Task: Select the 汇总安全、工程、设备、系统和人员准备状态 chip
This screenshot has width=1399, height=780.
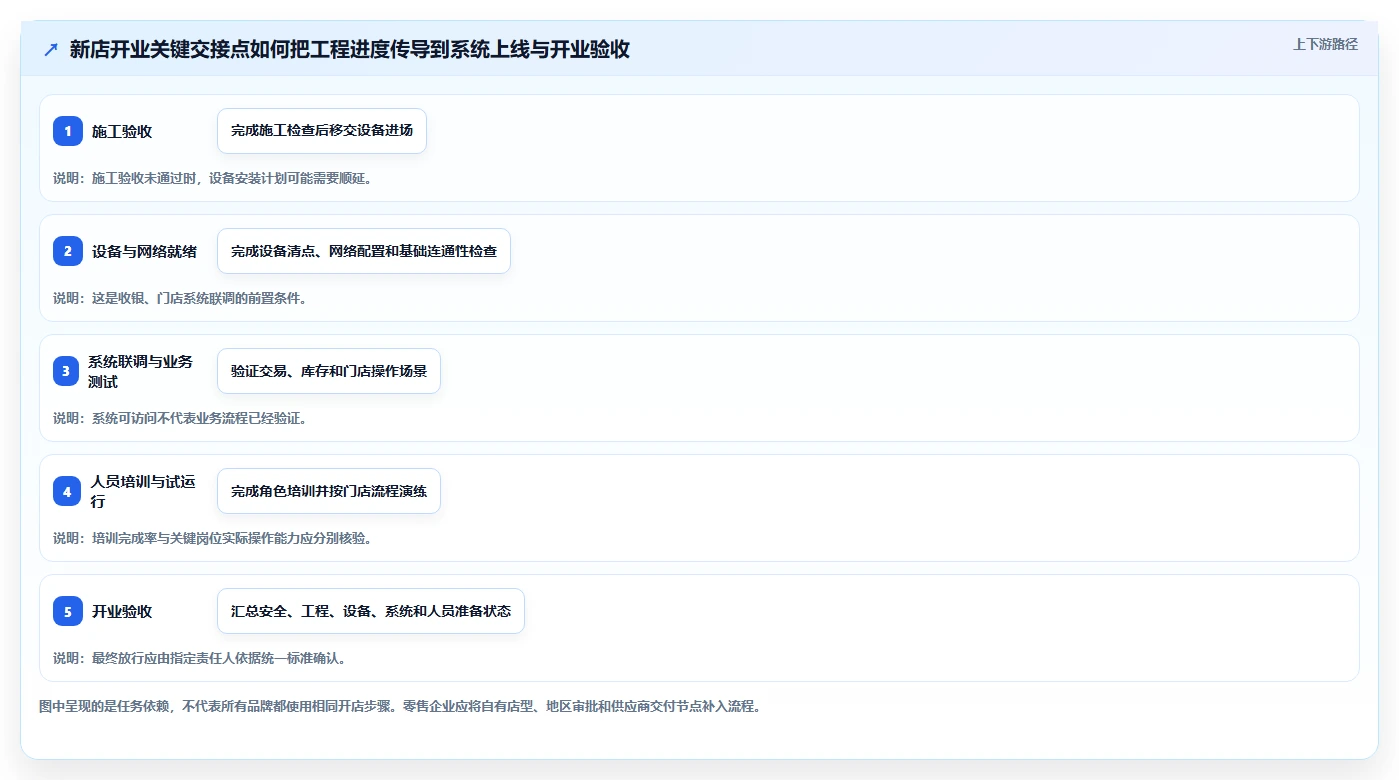Action: tap(371, 611)
